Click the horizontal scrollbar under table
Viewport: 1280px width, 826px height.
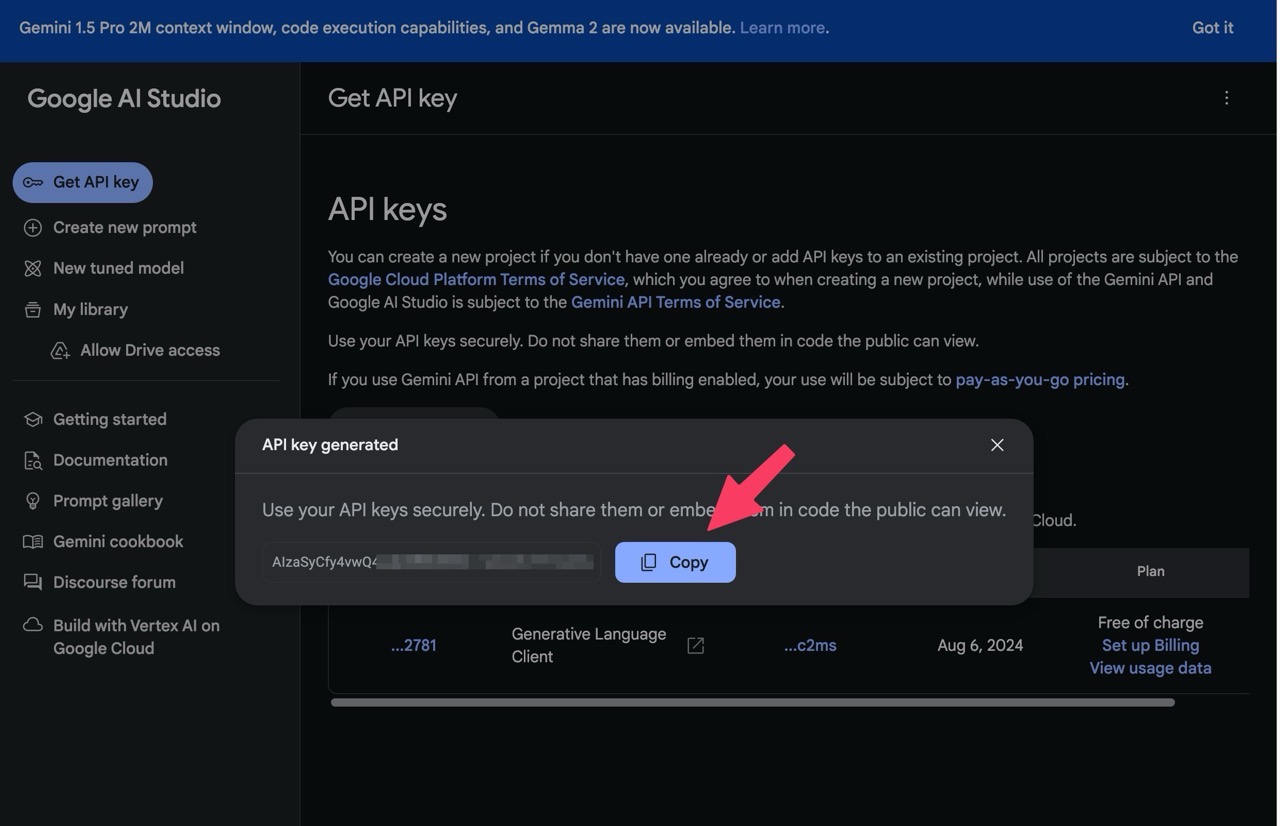[x=753, y=702]
